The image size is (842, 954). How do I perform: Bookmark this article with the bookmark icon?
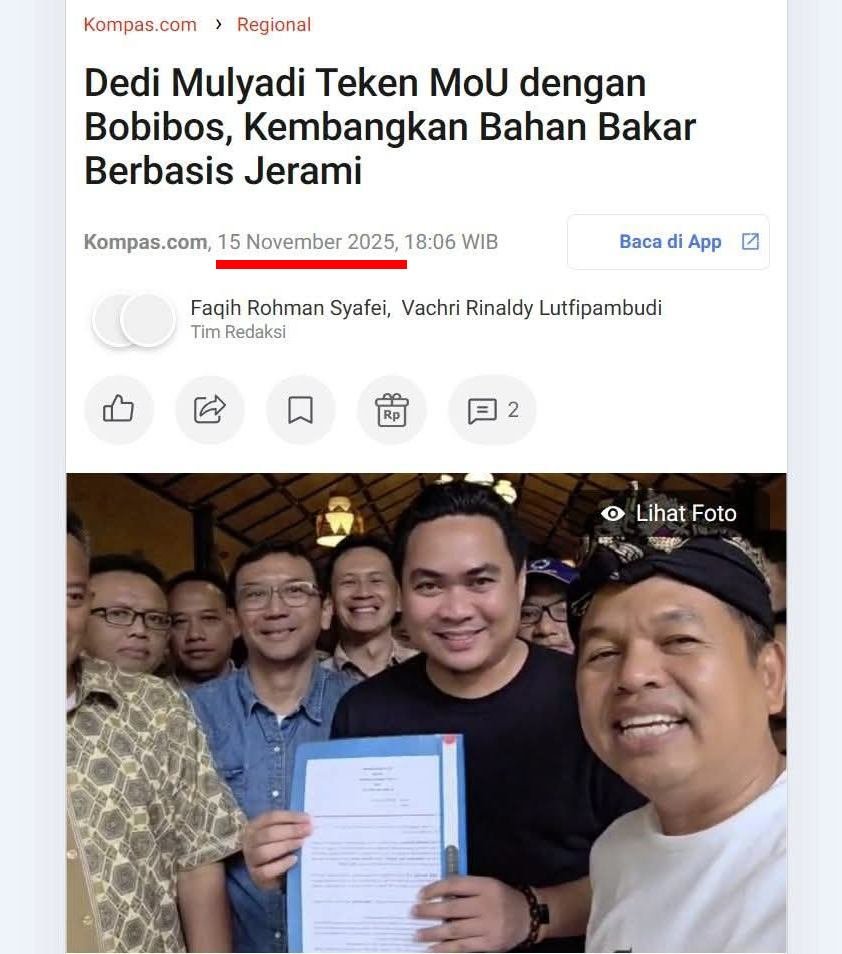301,409
